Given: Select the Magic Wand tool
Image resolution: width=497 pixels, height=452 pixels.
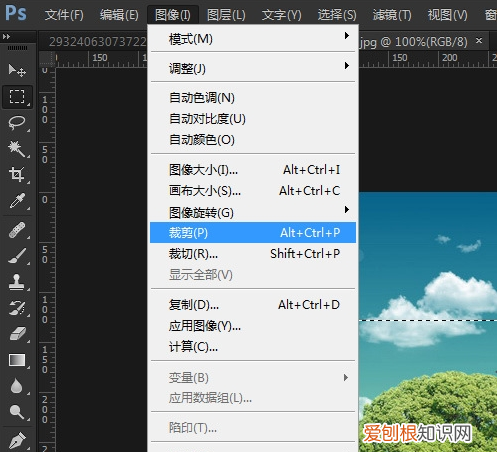Looking at the screenshot, I should (17, 149).
